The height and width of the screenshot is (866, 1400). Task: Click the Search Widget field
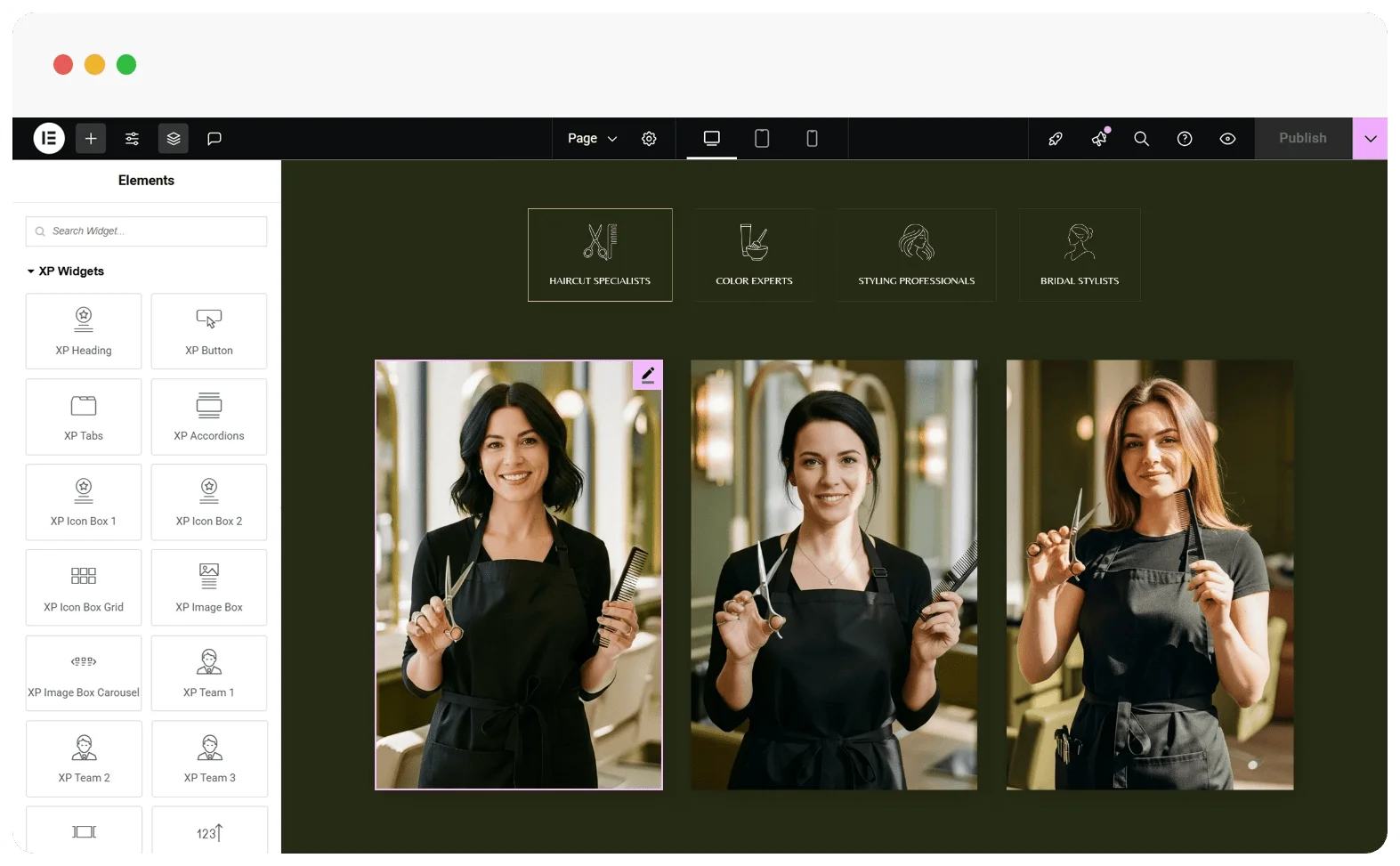[146, 231]
